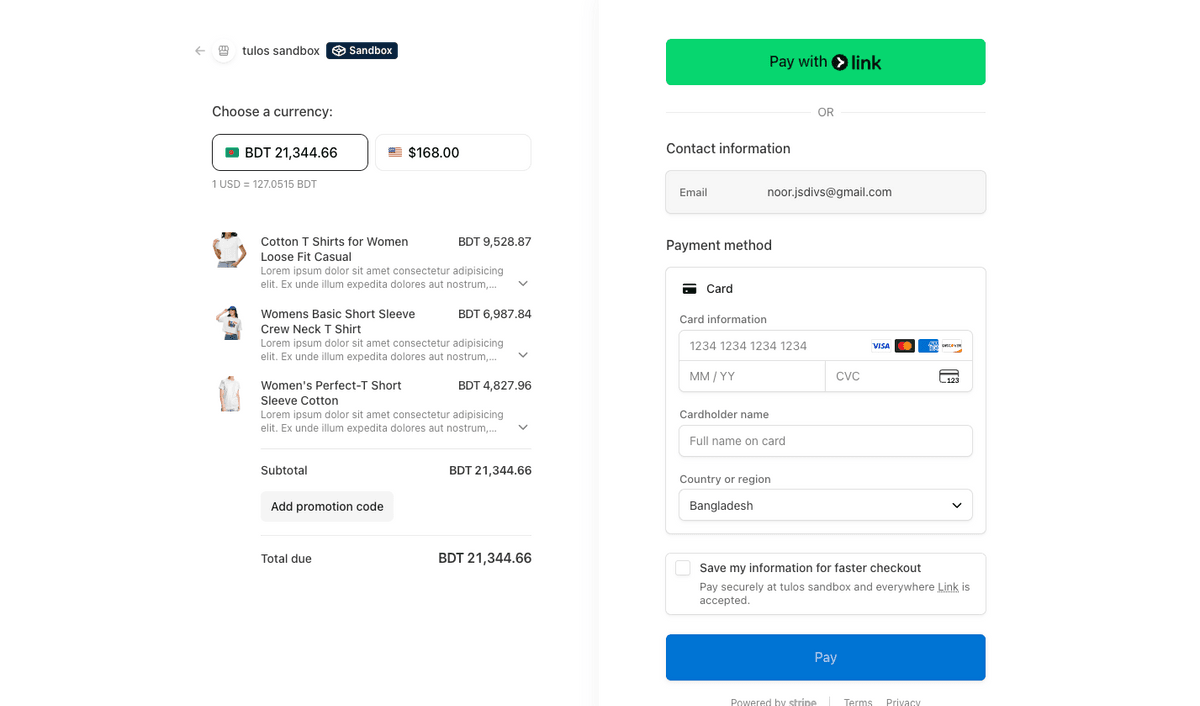Click the Sandbox badge icon
The image size is (1200, 706).
[x=339, y=51]
